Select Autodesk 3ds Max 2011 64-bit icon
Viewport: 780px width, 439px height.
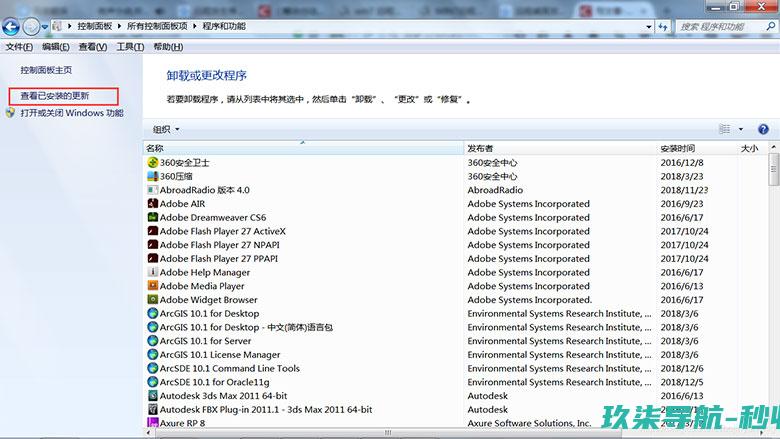coord(153,396)
